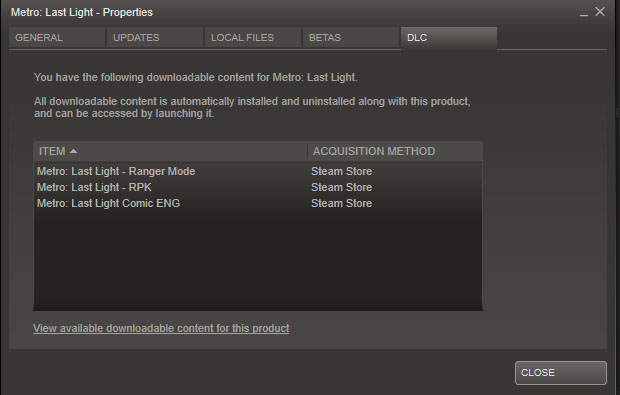Go to the BETAS tab
This screenshot has width=620, height=395.
pos(351,38)
